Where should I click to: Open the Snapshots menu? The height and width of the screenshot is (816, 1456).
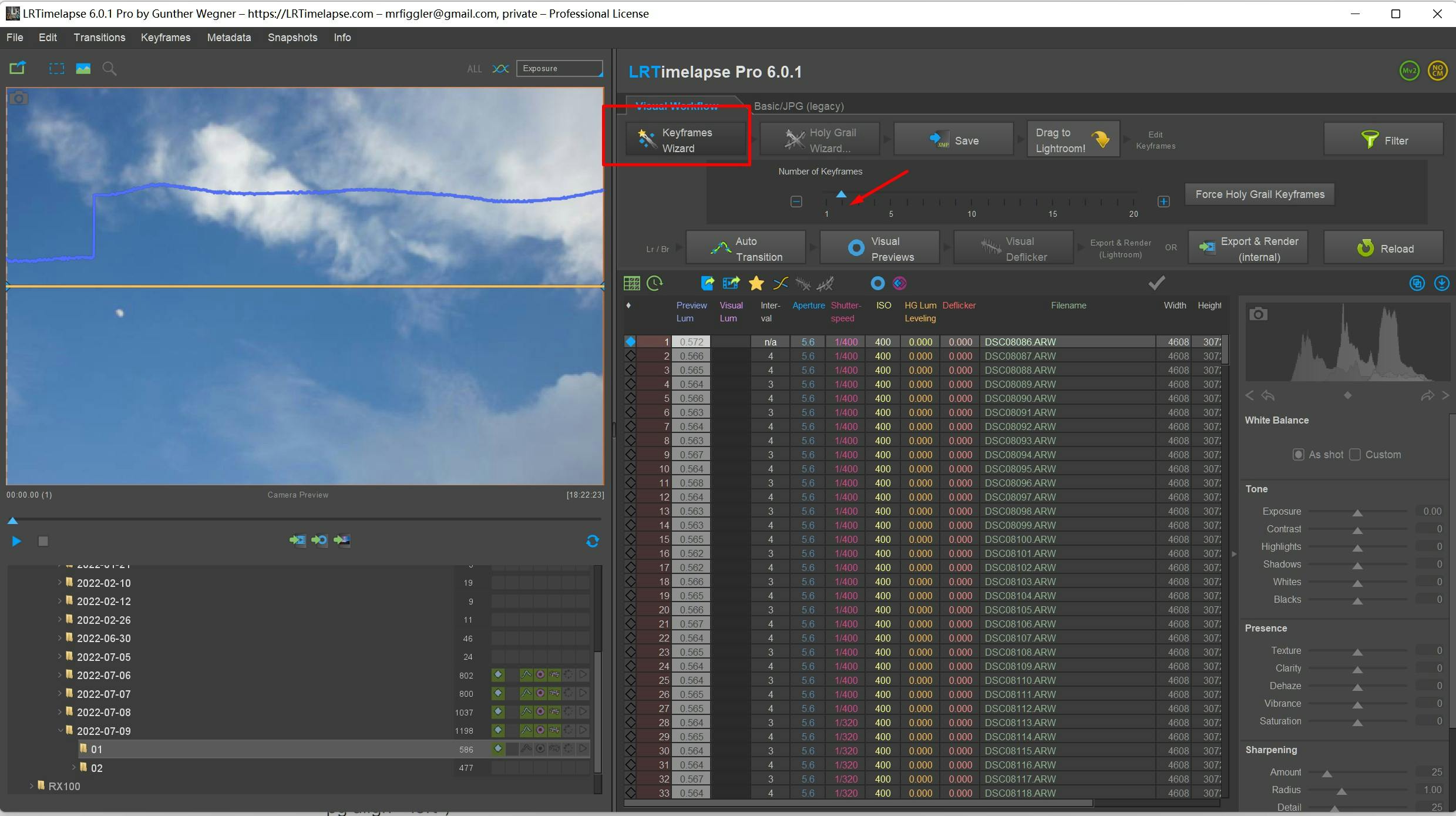(292, 38)
